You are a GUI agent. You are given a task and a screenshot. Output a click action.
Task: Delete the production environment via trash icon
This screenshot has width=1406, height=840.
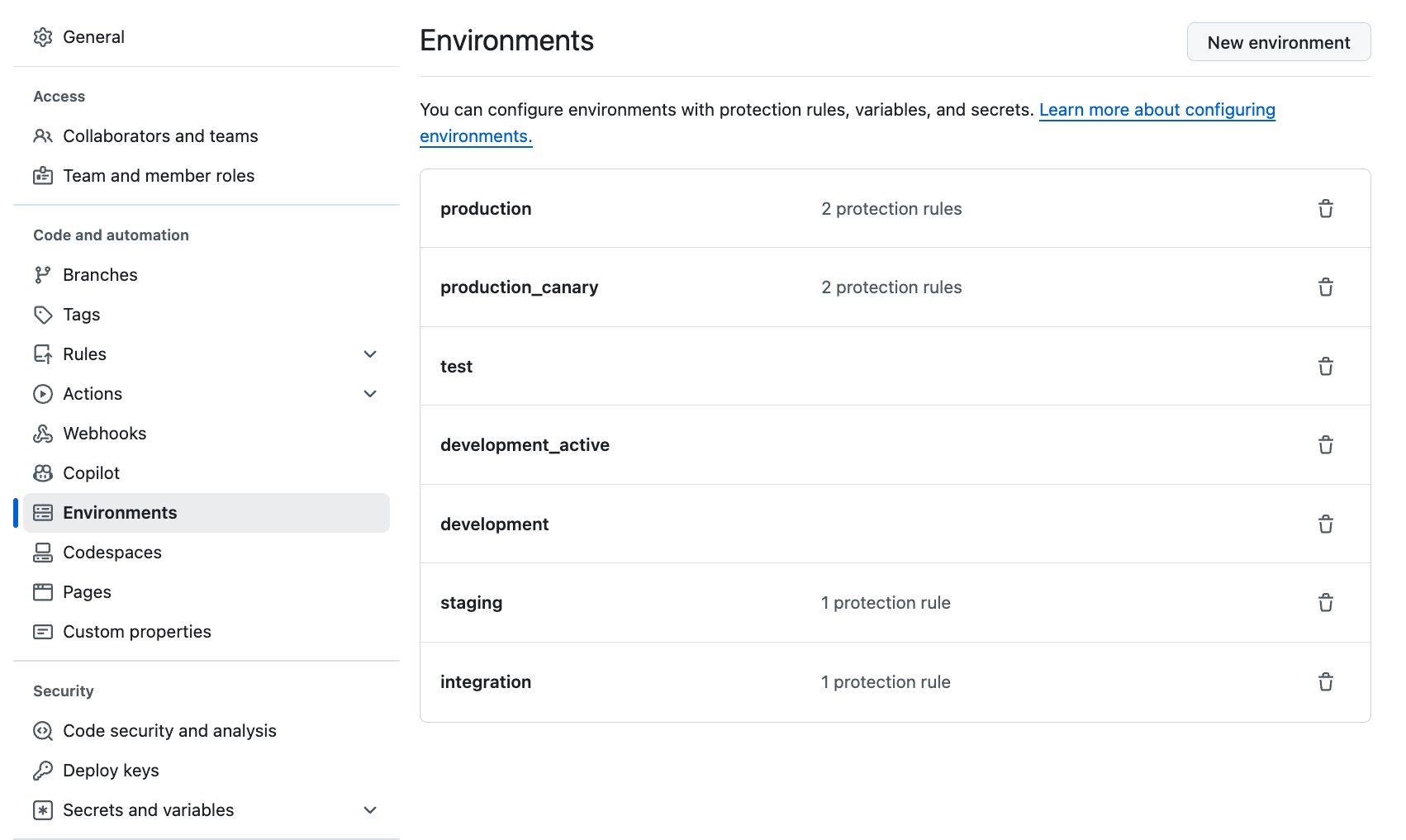pos(1325,209)
